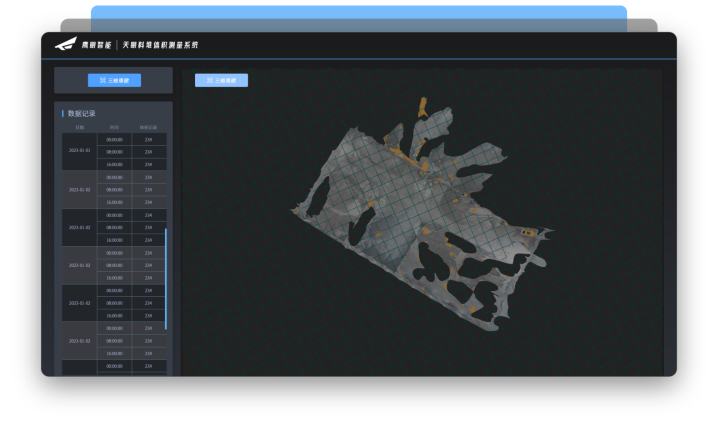Click the light-blue button over the 3D viewport

pyautogui.click(x=222, y=80)
